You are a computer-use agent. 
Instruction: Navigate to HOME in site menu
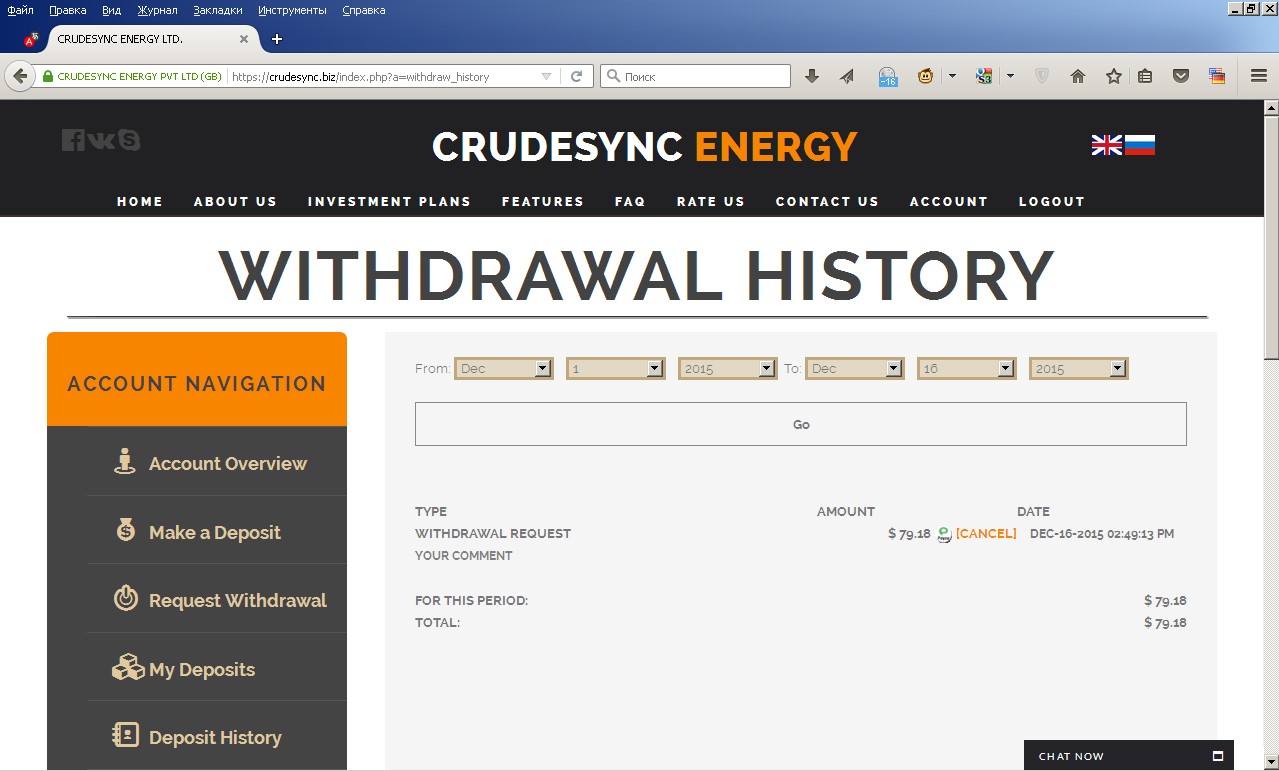click(140, 201)
